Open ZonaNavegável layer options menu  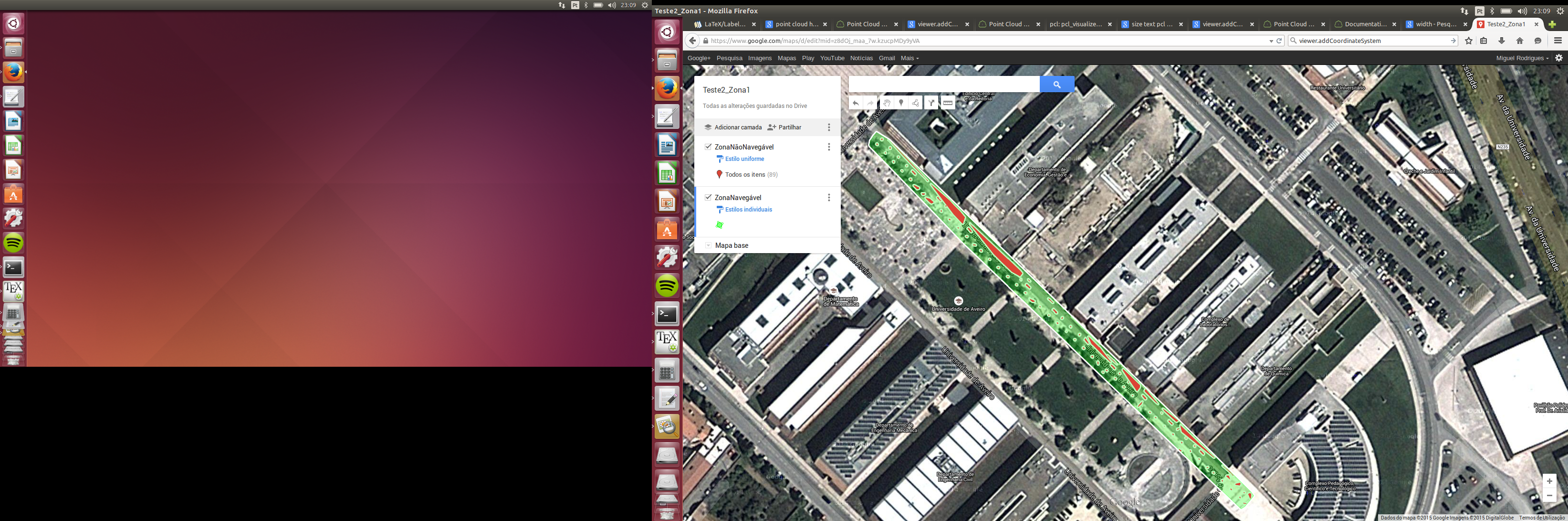pos(828,197)
